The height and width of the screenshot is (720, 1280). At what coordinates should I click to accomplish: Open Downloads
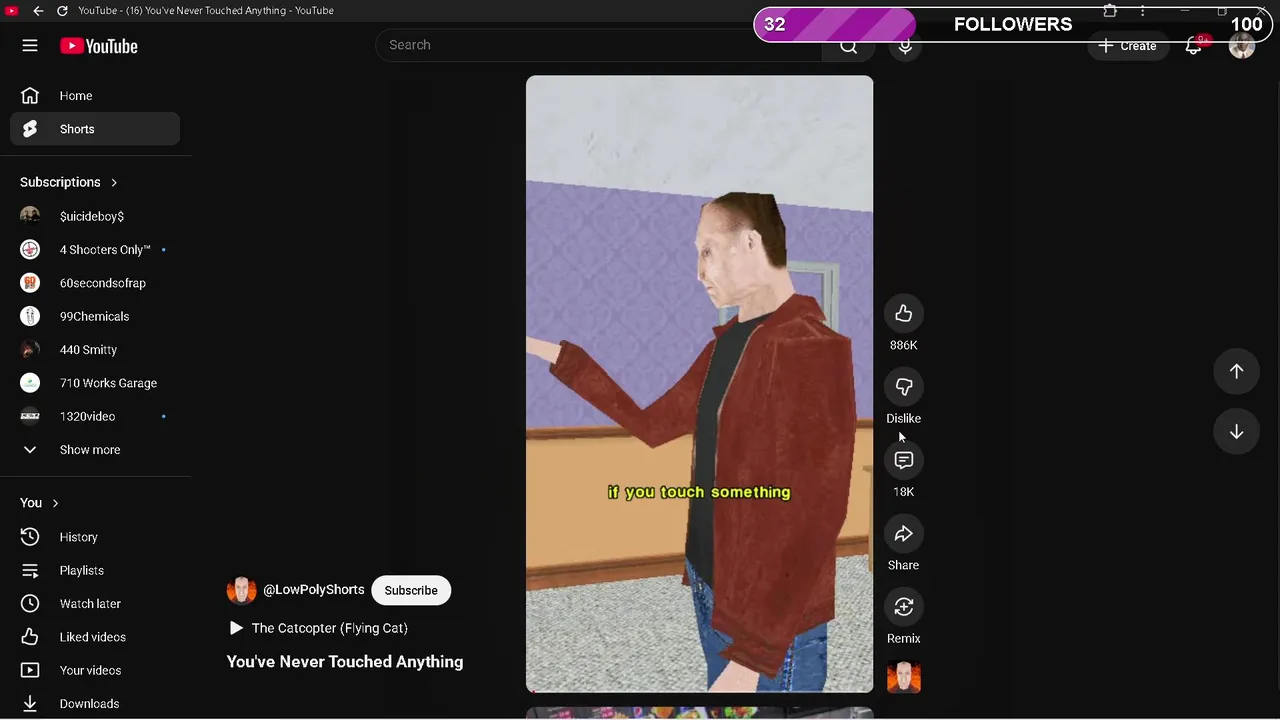[x=95, y=704]
